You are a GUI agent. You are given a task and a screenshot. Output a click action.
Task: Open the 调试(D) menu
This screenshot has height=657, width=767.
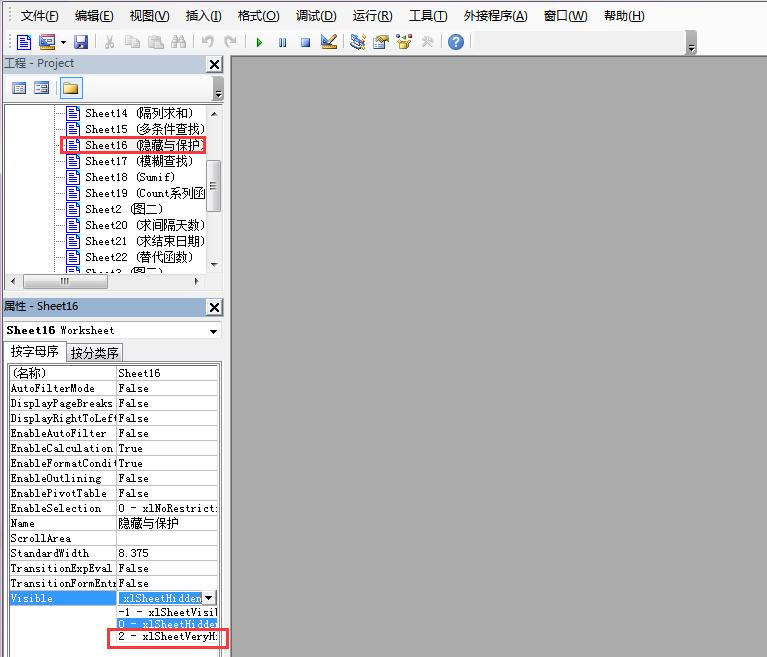coord(316,16)
